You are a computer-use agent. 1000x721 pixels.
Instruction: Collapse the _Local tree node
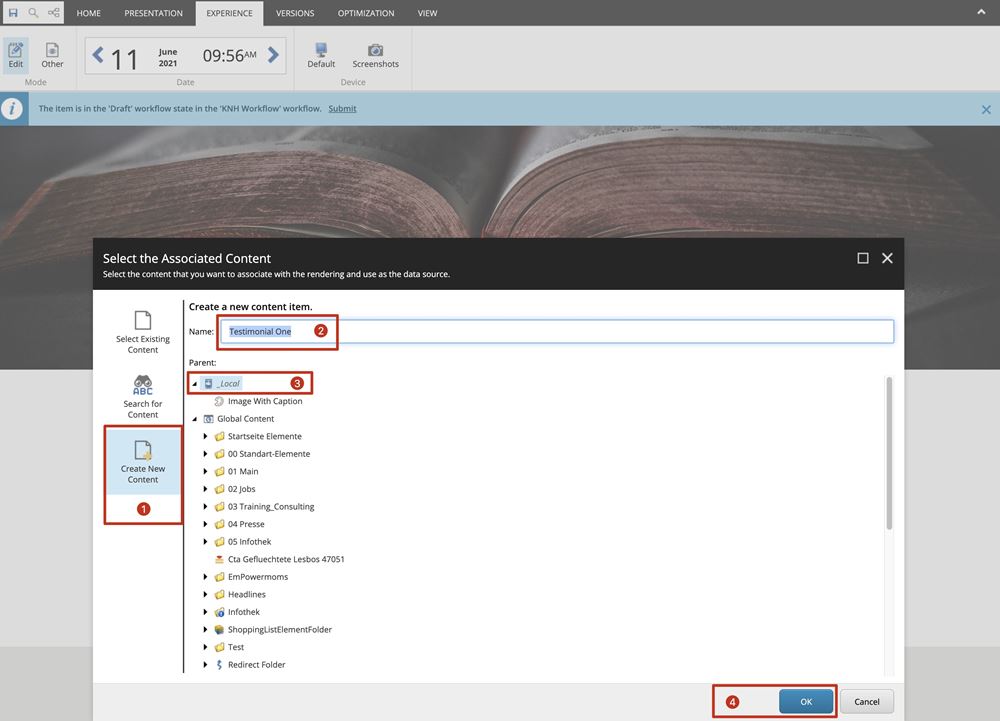[x=194, y=384]
